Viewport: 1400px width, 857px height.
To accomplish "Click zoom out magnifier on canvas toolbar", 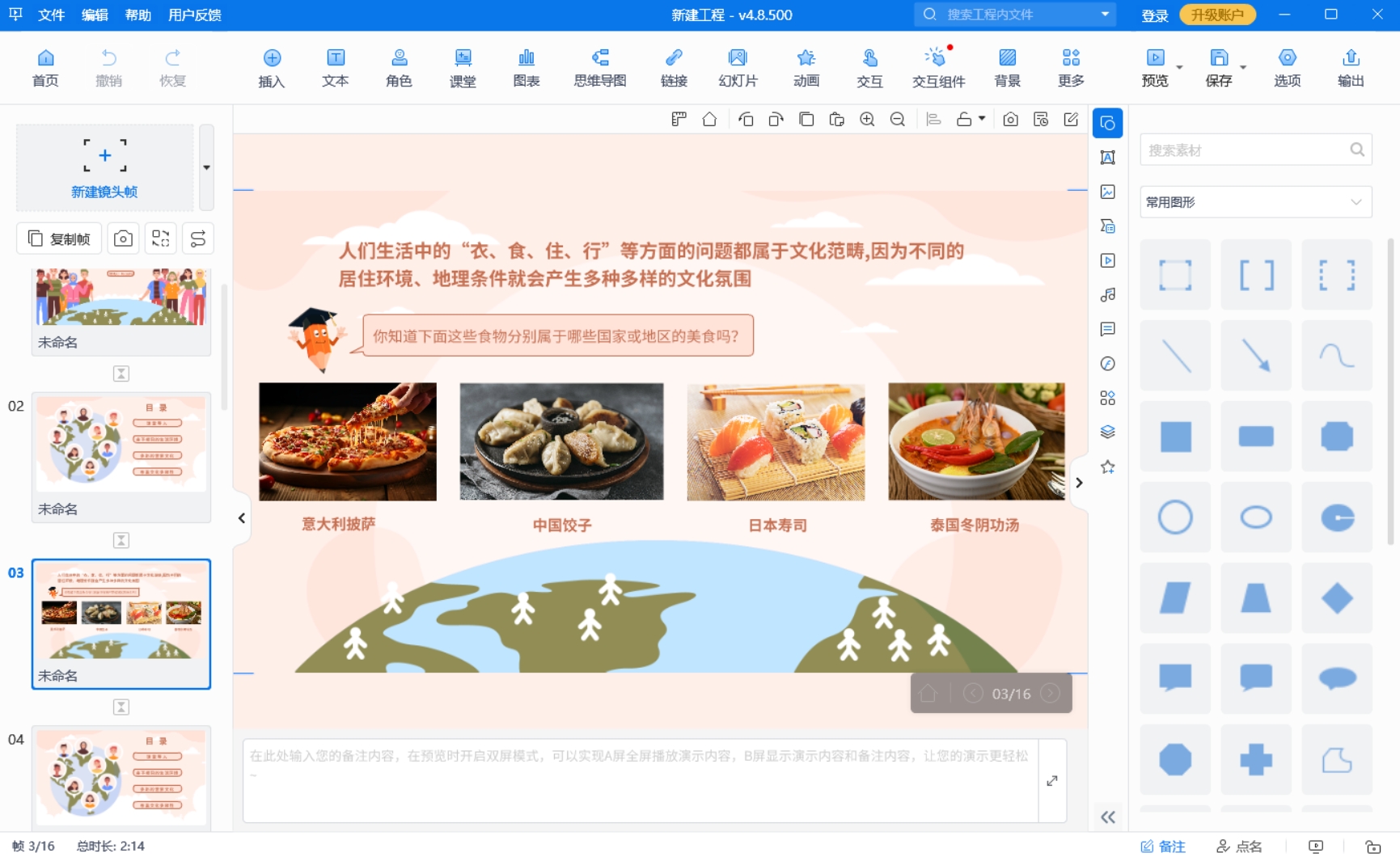I will pos(897,120).
